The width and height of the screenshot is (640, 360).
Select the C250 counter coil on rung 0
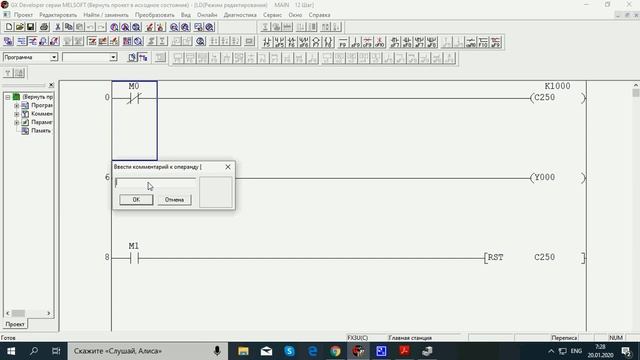coord(558,98)
